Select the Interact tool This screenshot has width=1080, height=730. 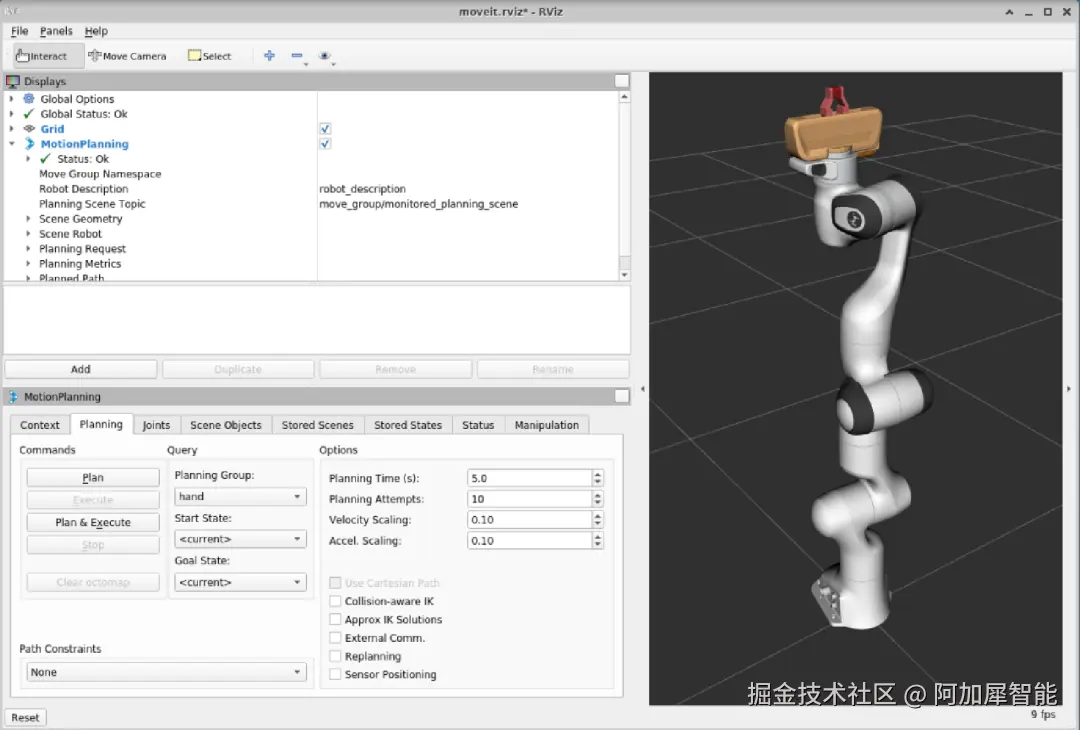tap(48, 56)
